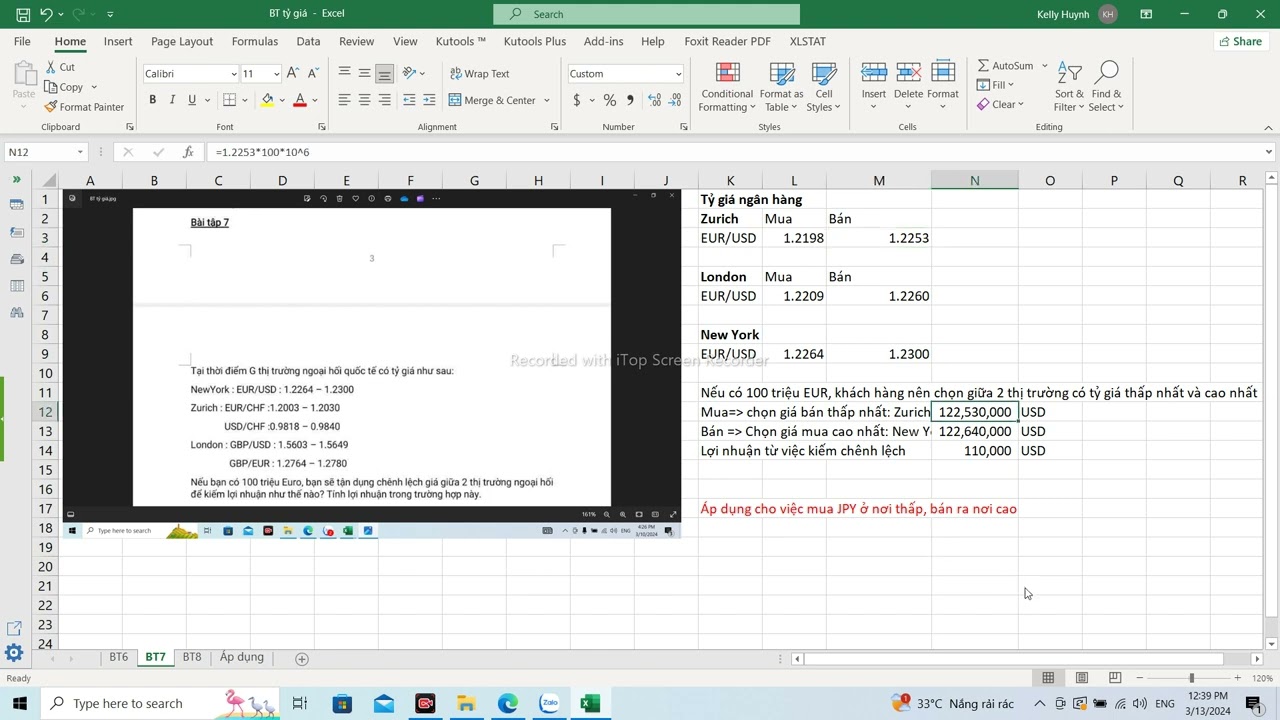
Task: Open Sort & Filter options
Action: (1069, 87)
